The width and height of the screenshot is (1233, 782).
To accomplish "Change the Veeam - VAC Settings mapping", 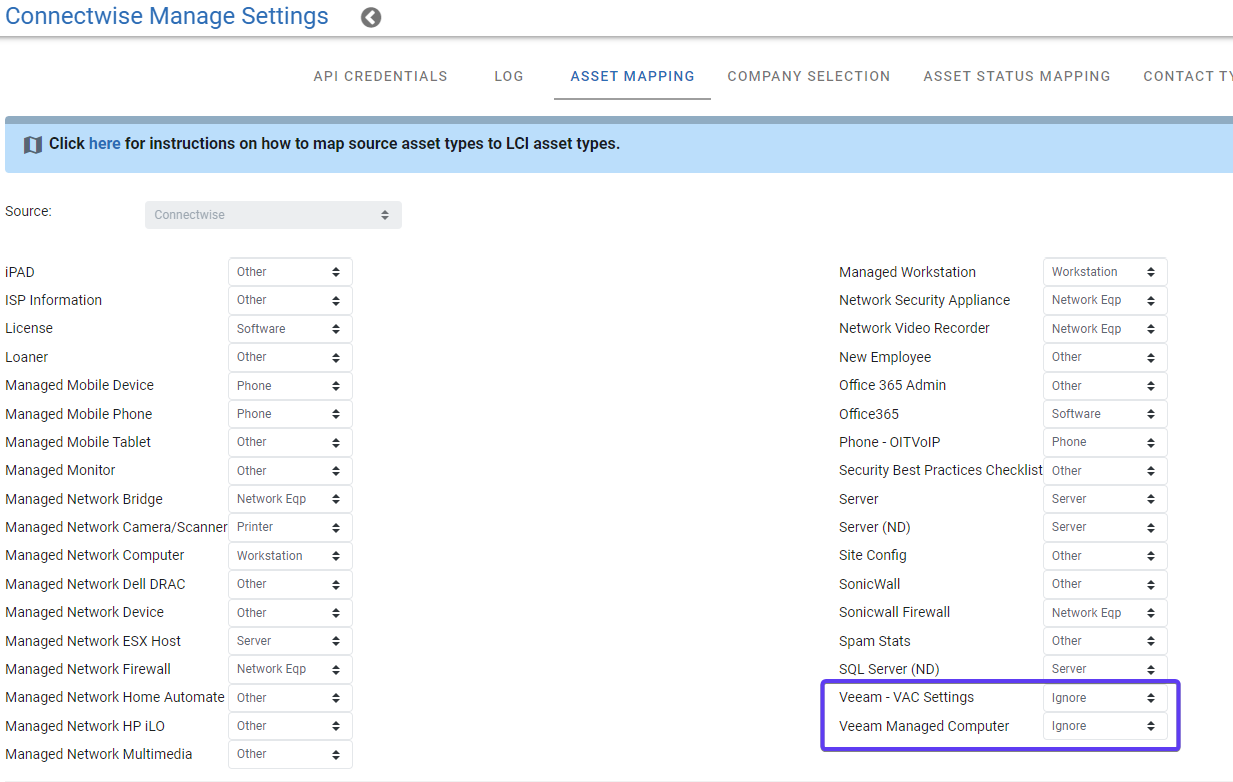I will 1105,698.
